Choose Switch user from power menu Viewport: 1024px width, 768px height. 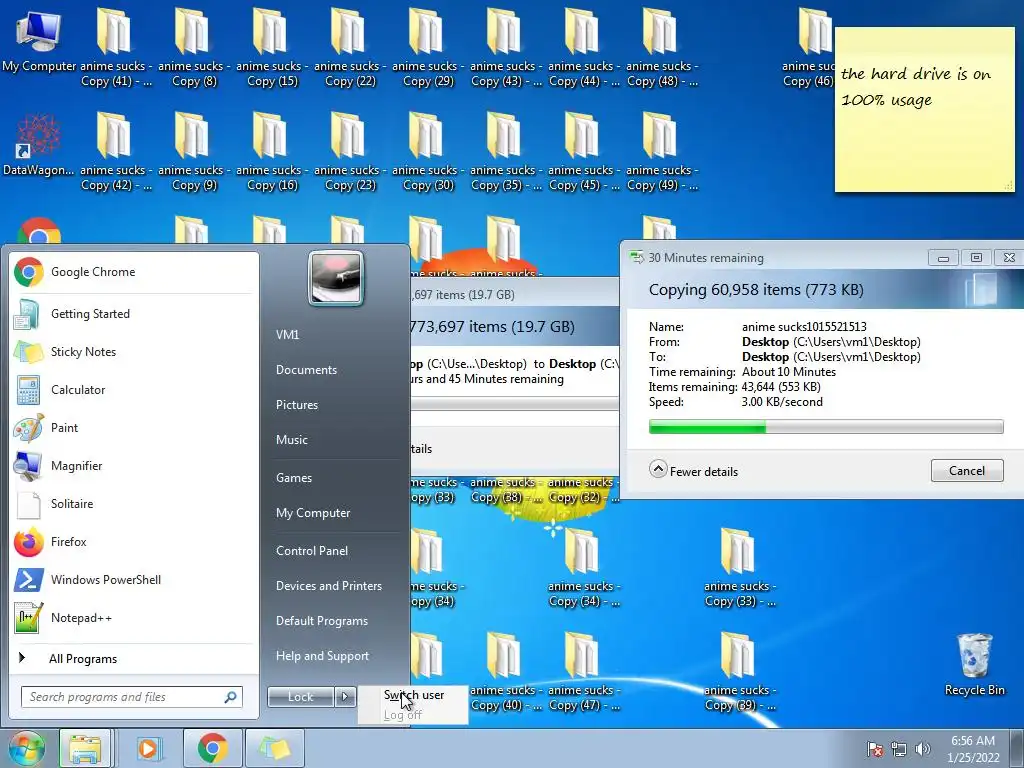coord(413,695)
